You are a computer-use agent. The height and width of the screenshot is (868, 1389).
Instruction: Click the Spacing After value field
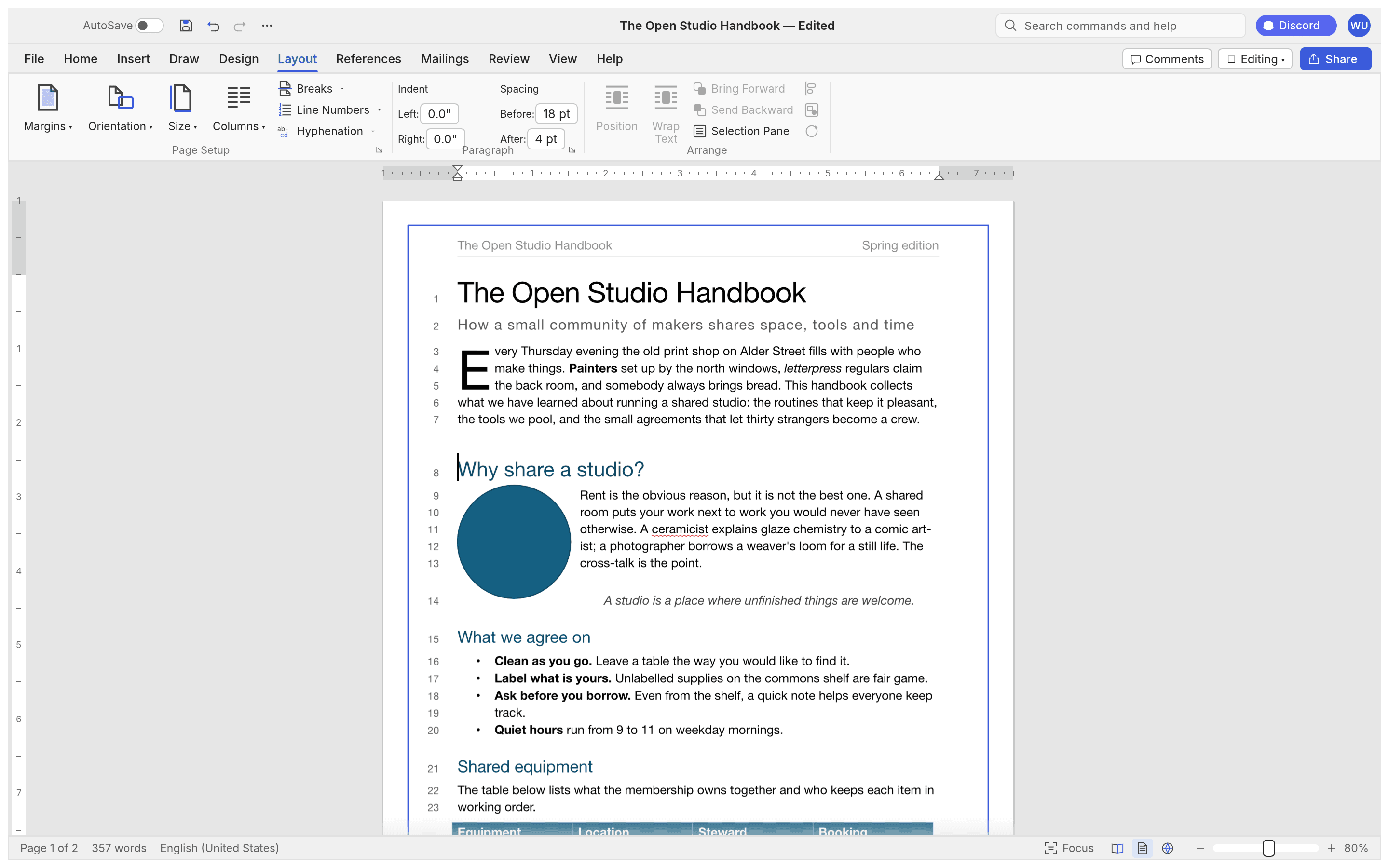pos(546,139)
